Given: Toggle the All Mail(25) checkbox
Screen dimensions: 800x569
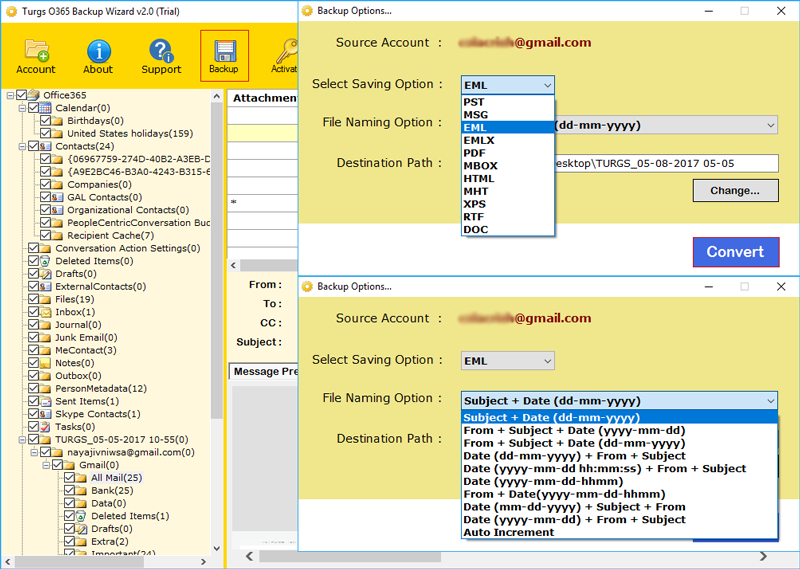Looking at the screenshot, I should pos(69,478).
